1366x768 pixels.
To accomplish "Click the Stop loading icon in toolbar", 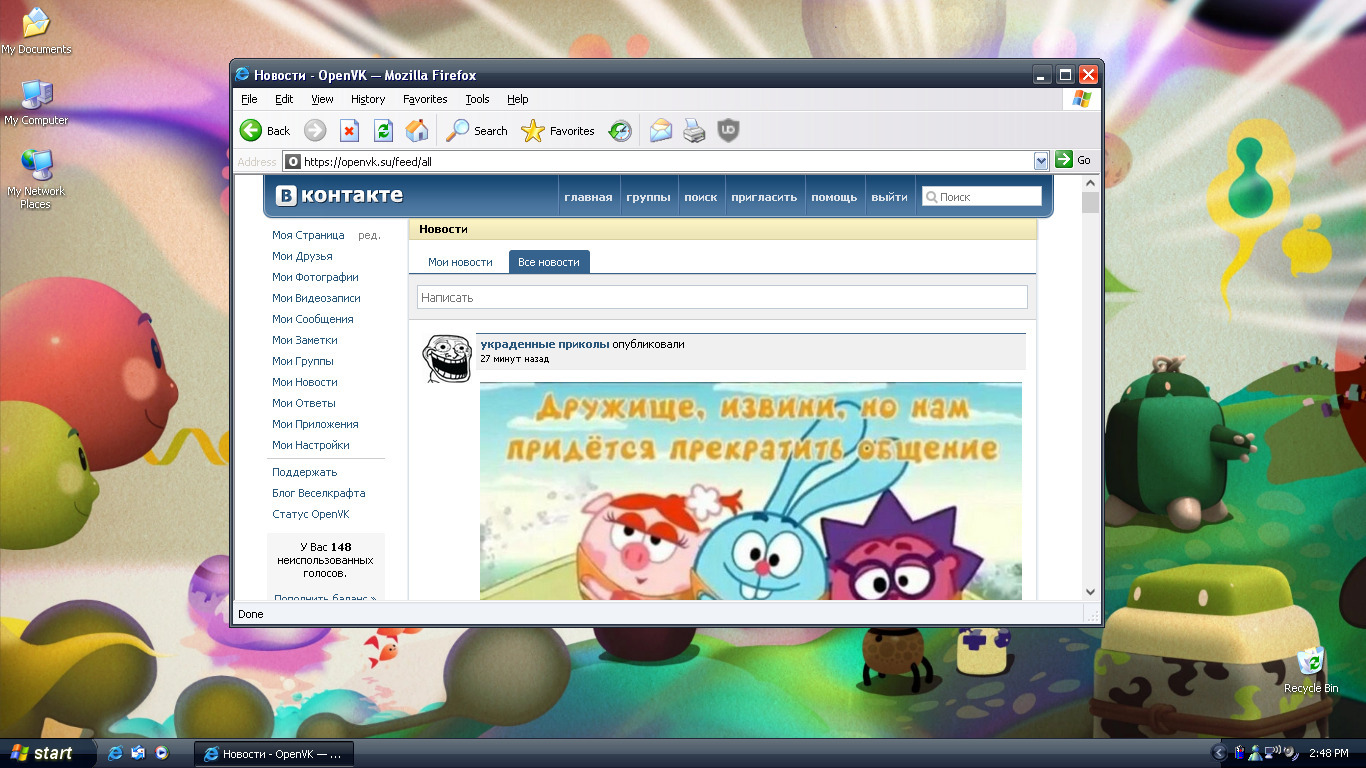I will (x=349, y=131).
